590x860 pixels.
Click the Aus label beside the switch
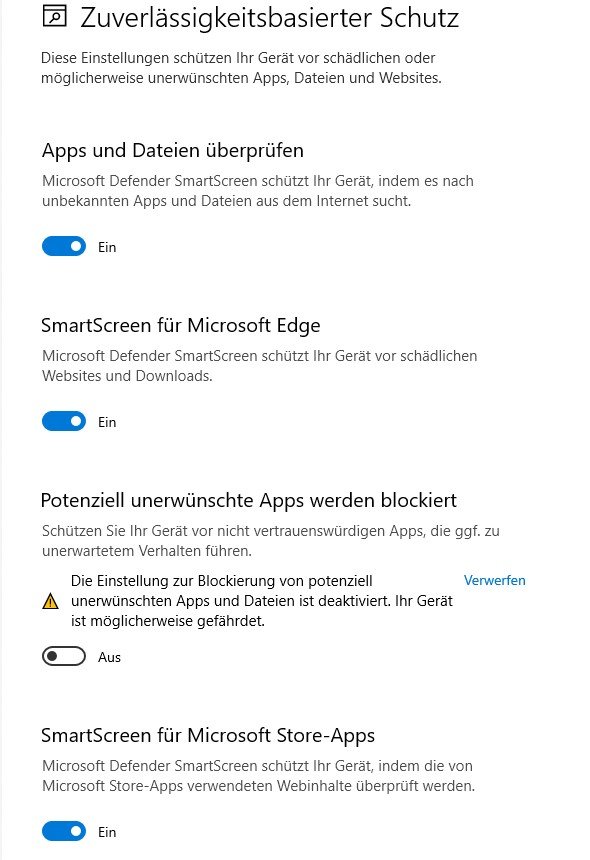[109, 657]
